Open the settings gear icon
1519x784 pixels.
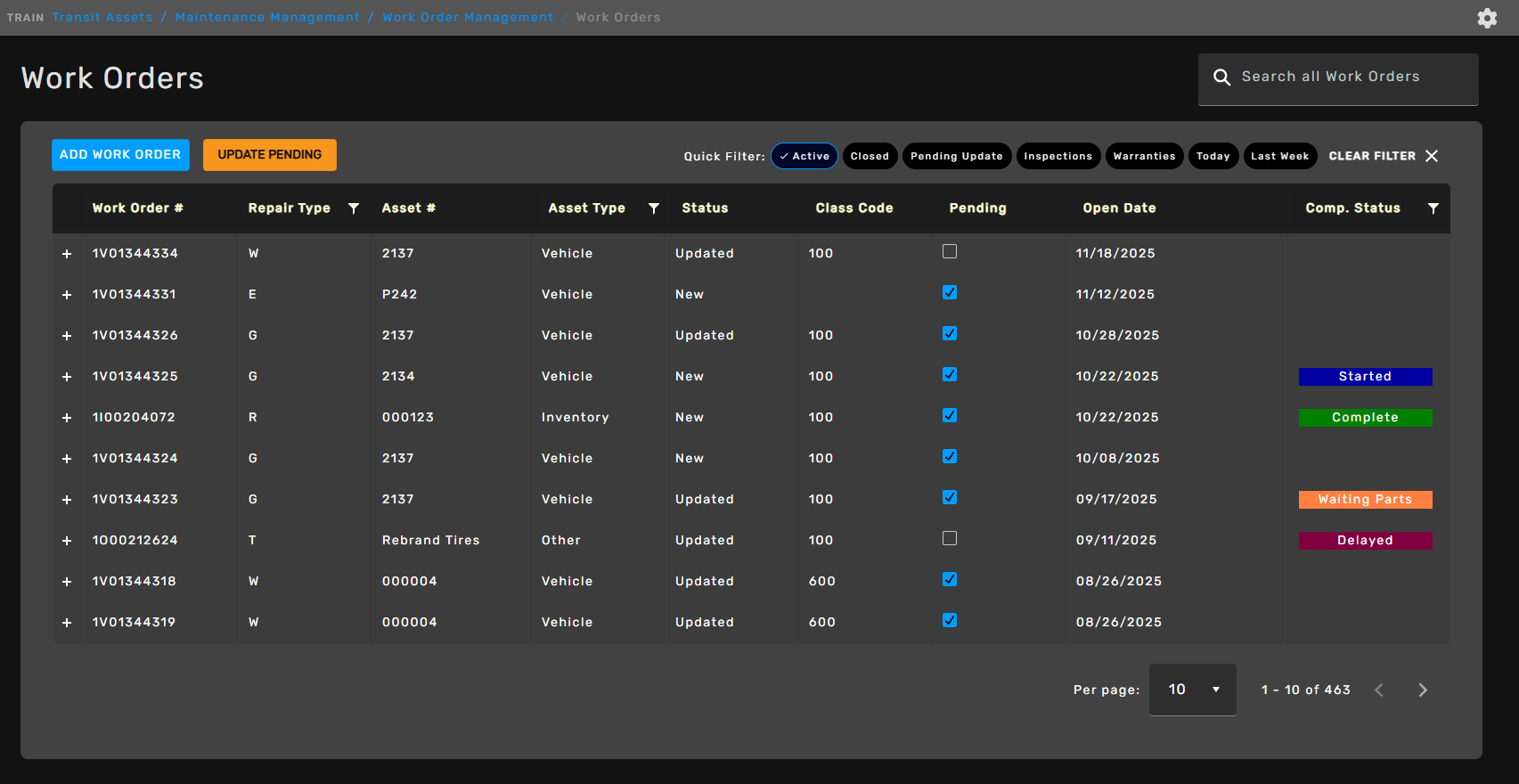coord(1487,18)
